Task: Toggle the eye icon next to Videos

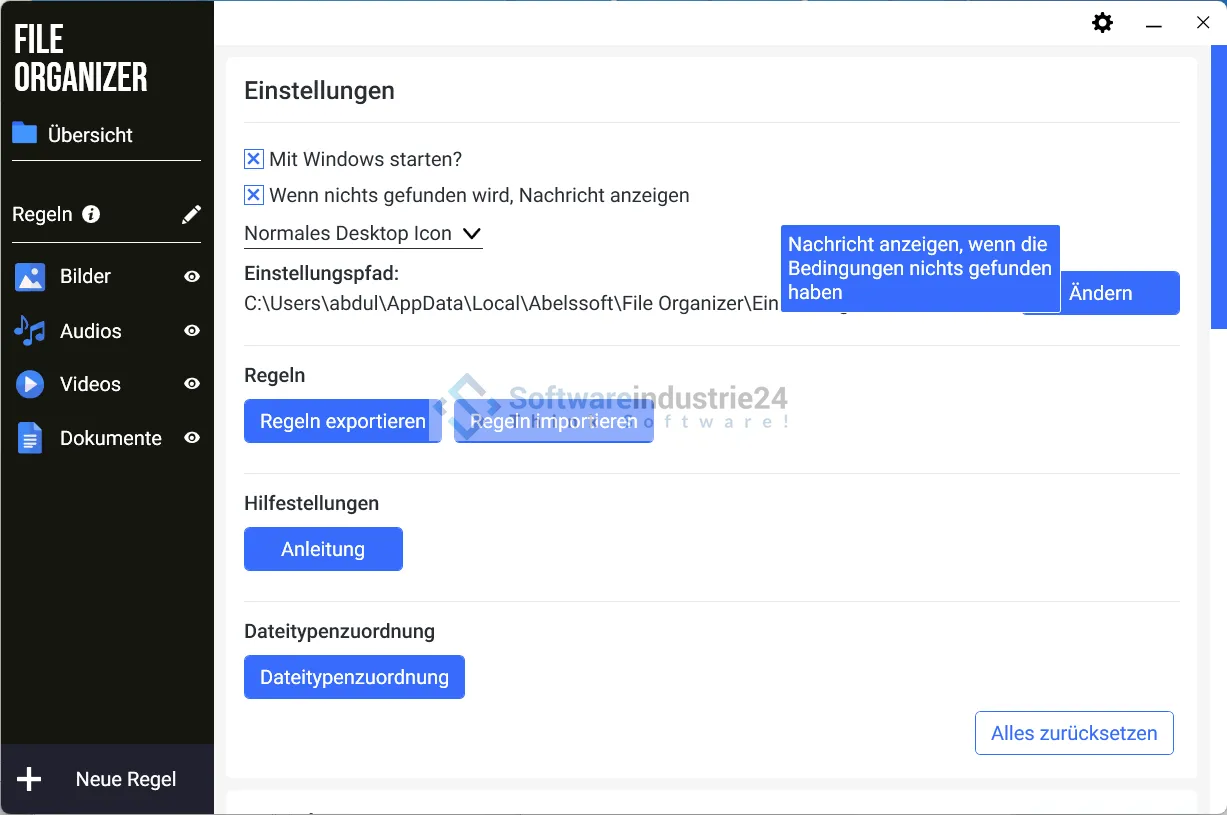Action: [x=192, y=384]
